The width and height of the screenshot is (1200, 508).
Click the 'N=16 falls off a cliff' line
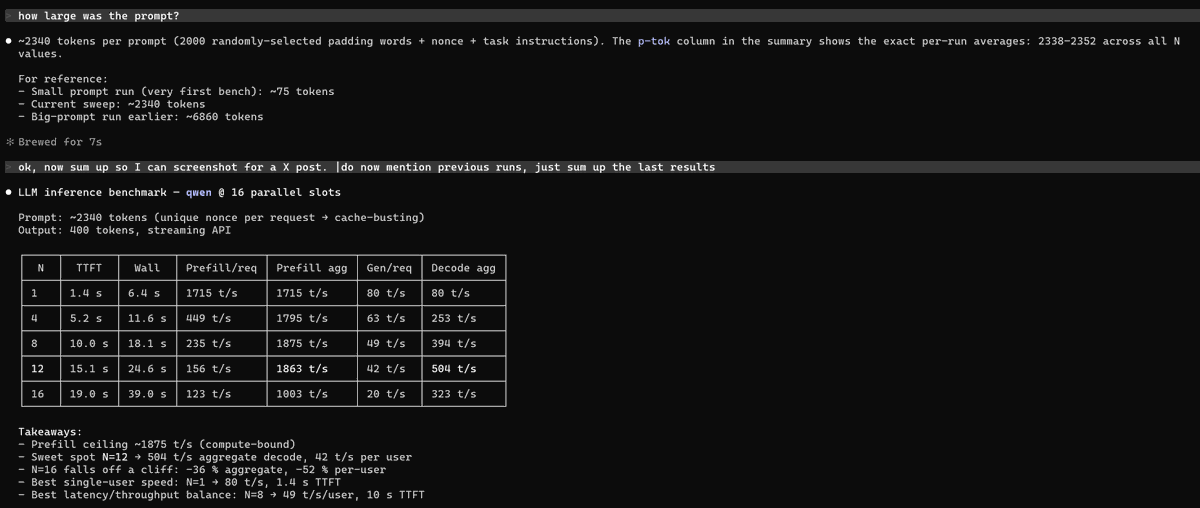(202, 469)
